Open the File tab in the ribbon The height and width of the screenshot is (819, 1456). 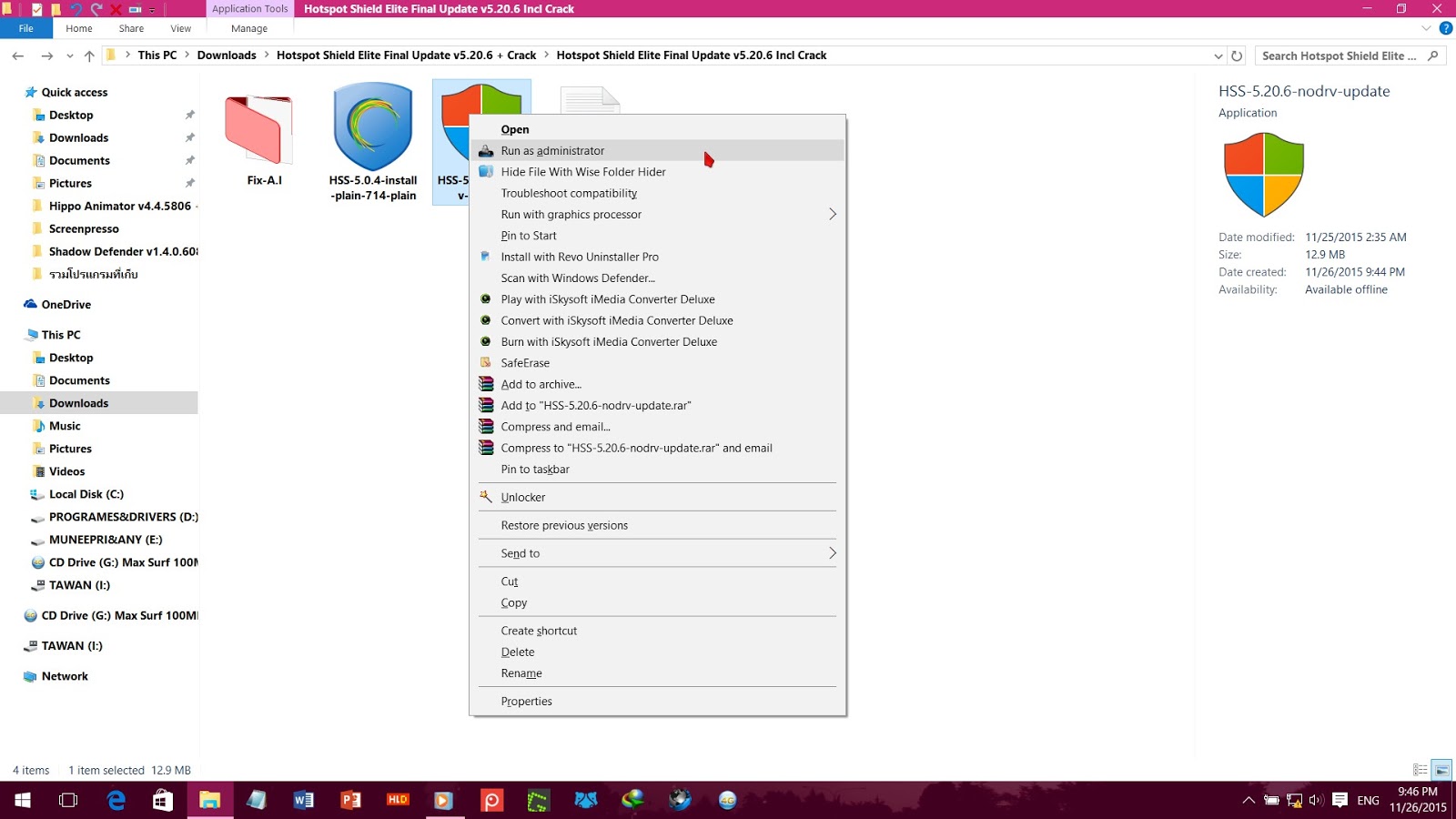point(26,28)
